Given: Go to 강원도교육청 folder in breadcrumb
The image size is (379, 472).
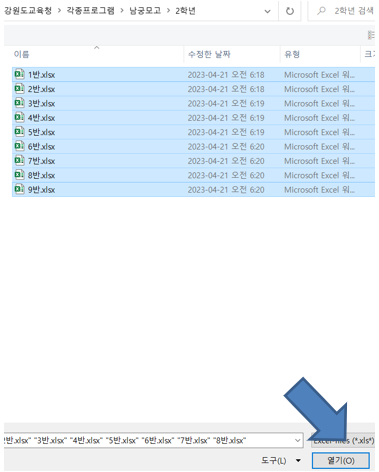Looking at the screenshot, I should (28, 11).
